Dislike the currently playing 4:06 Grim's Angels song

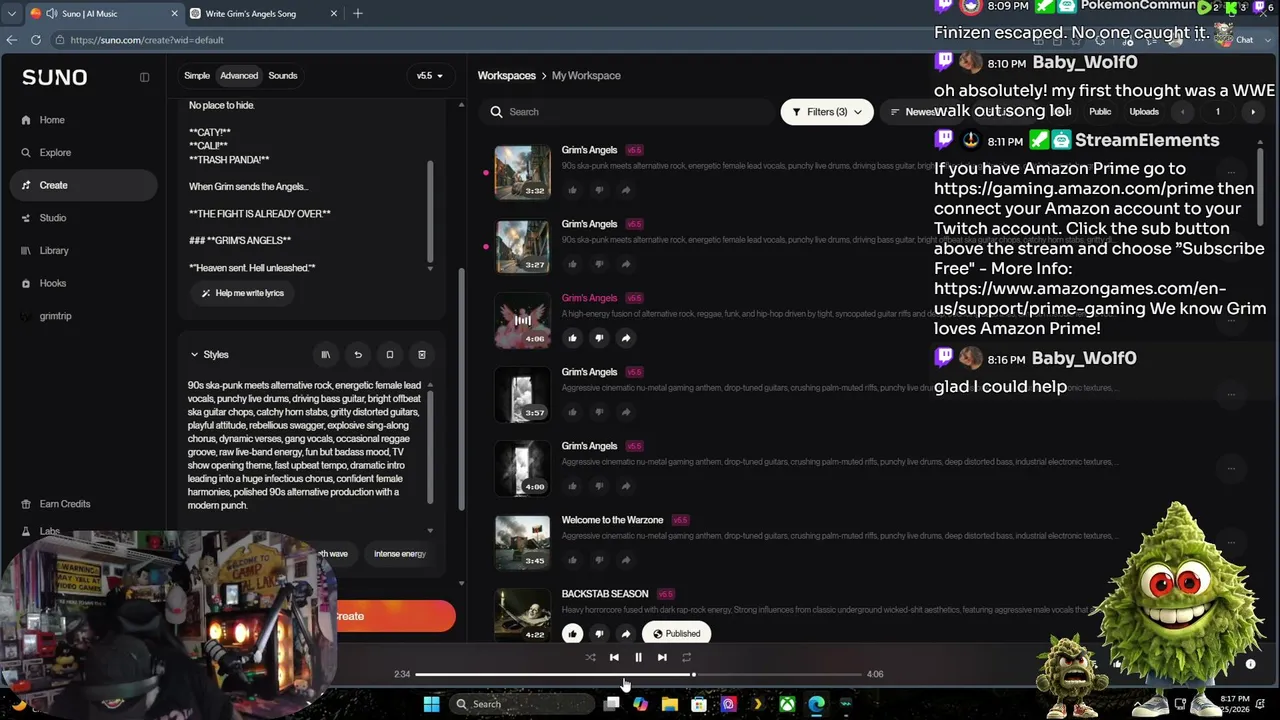click(599, 338)
